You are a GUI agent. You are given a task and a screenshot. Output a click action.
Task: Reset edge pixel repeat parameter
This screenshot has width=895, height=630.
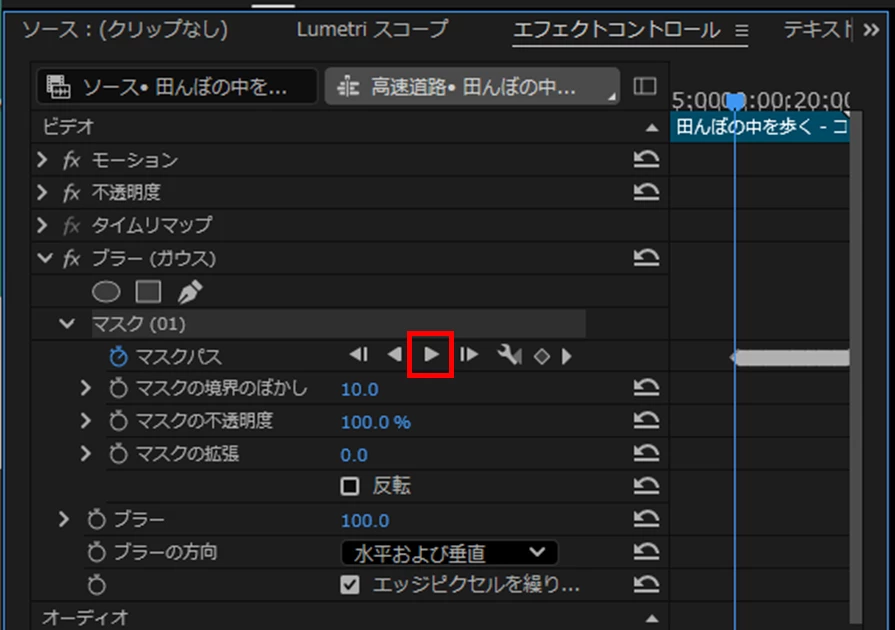pos(646,584)
